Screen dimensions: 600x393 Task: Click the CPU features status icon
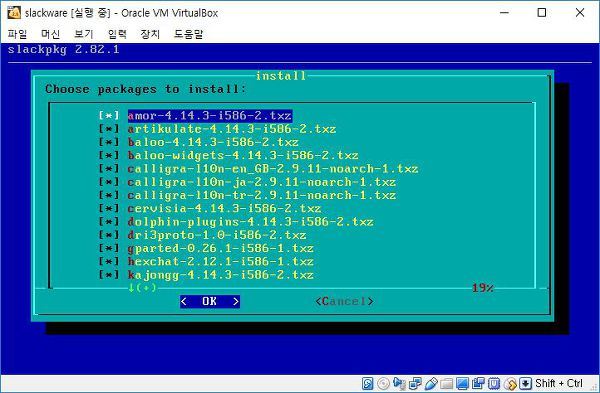494,383
